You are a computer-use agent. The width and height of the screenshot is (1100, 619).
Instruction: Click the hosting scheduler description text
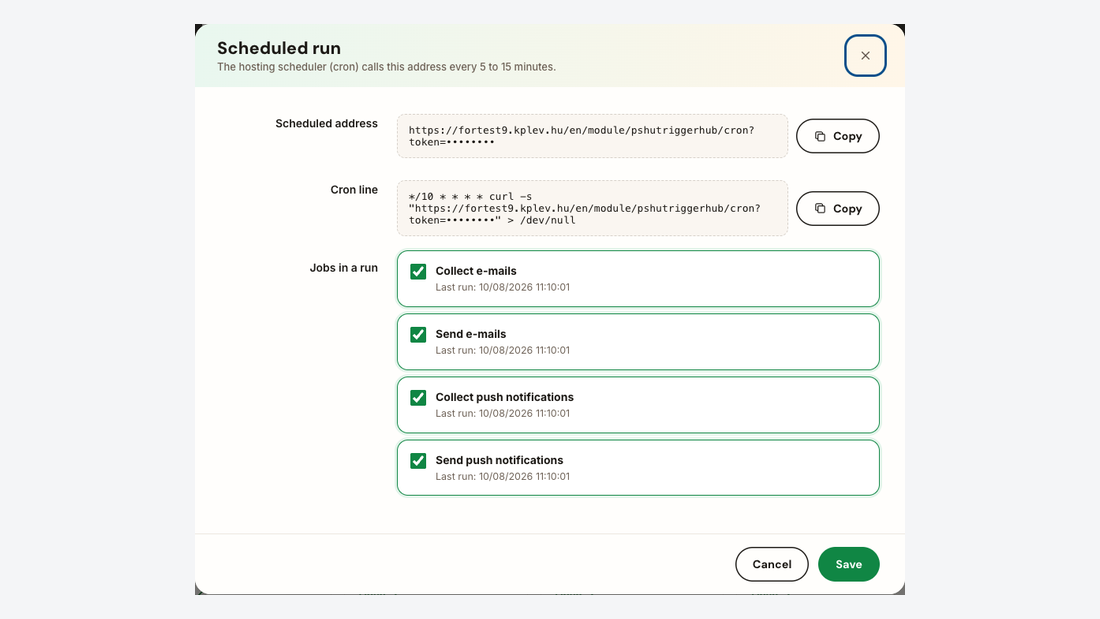tap(386, 67)
